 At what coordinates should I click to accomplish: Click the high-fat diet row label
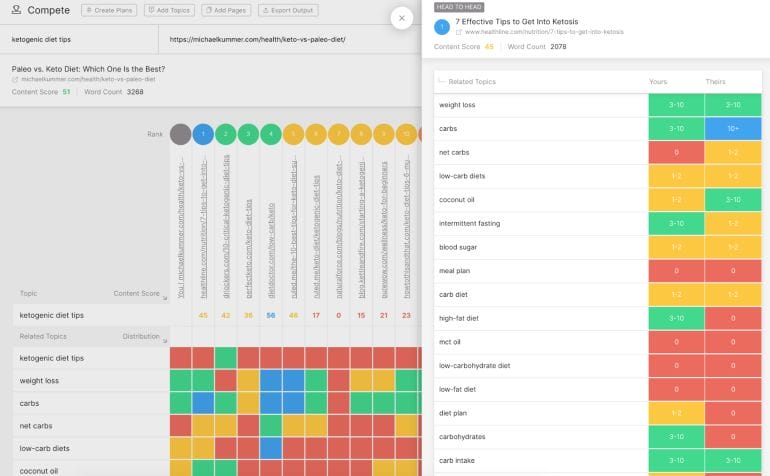459,318
